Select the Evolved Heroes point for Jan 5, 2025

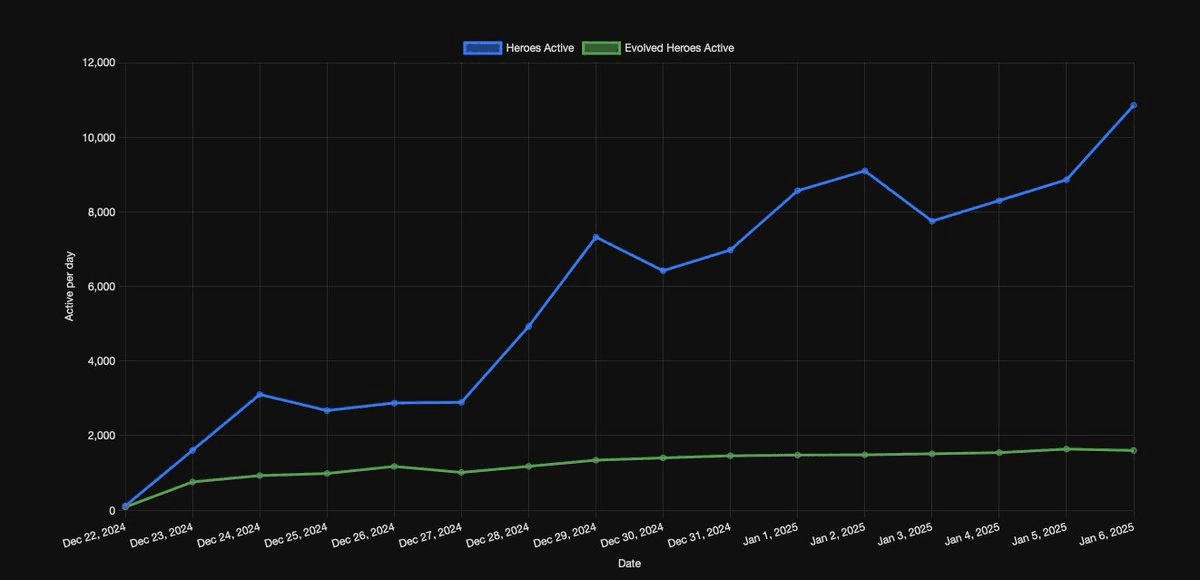click(x=1066, y=449)
